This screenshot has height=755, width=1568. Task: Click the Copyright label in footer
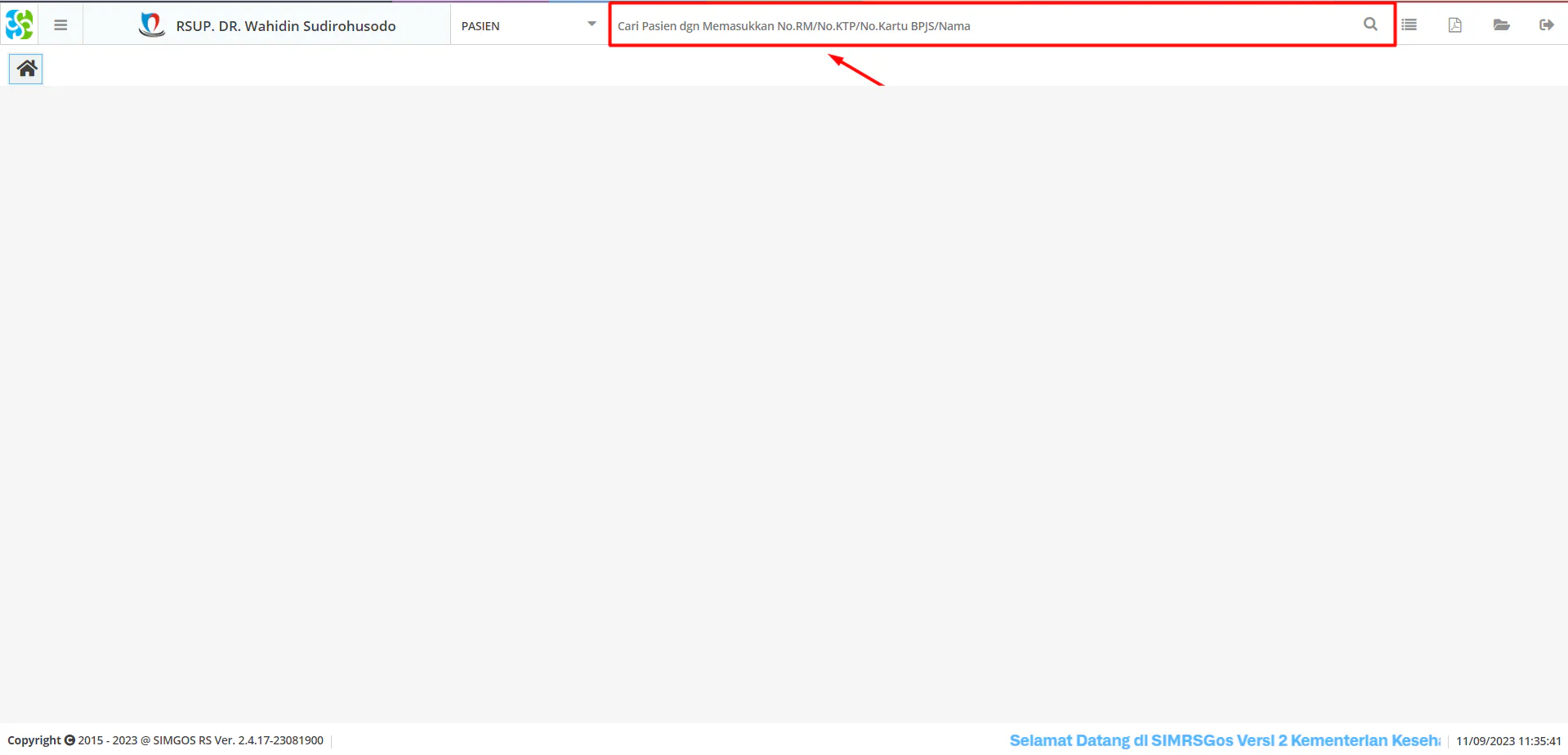point(34,740)
